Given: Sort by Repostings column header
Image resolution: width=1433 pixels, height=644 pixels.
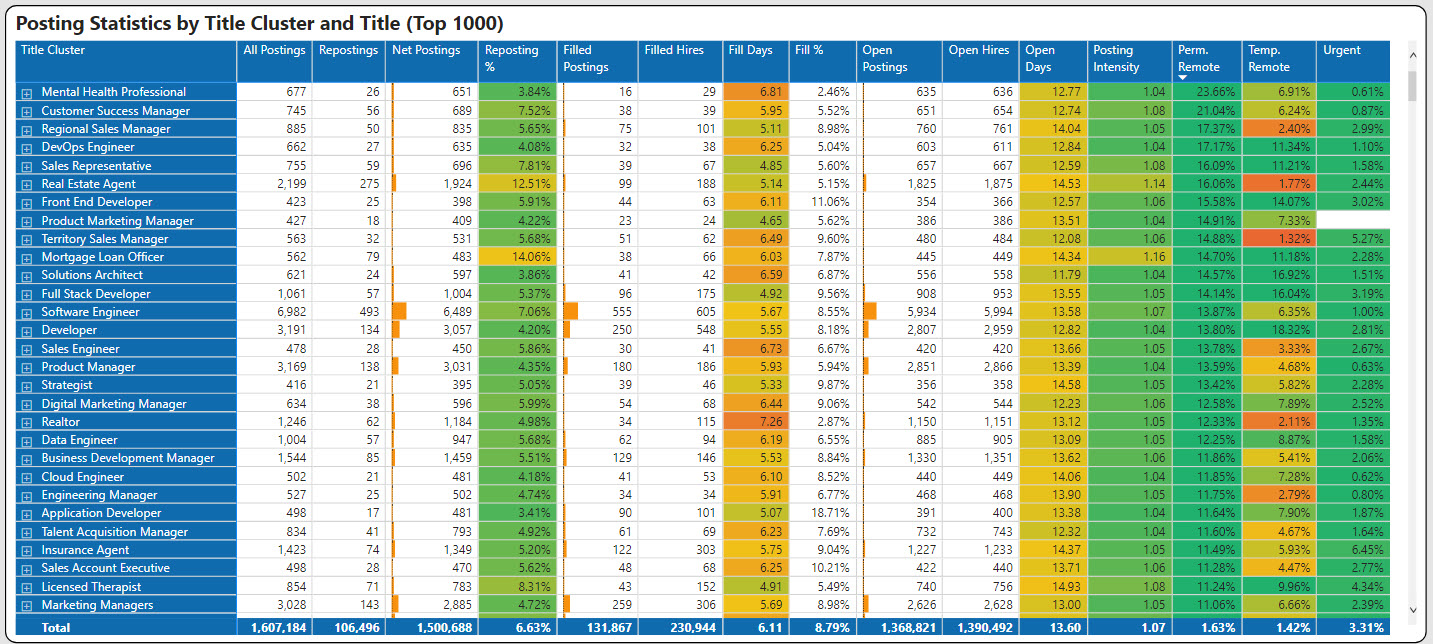Looking at the screenshot, I should click(x=349, y=61).
